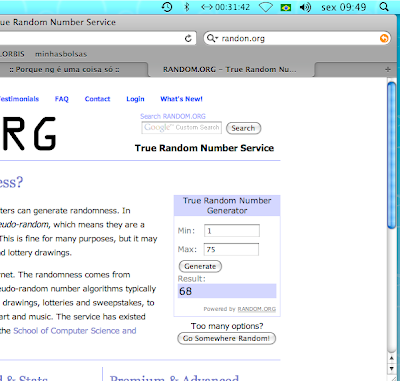Click Go Somewhere Random! button
This screenshot has height=381, width=400.
coord(226,338)
